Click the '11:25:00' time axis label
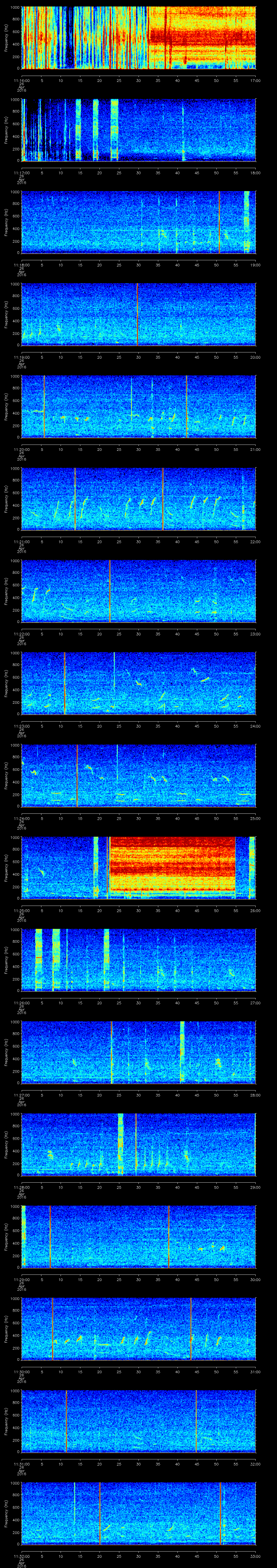 coord(22,910)
